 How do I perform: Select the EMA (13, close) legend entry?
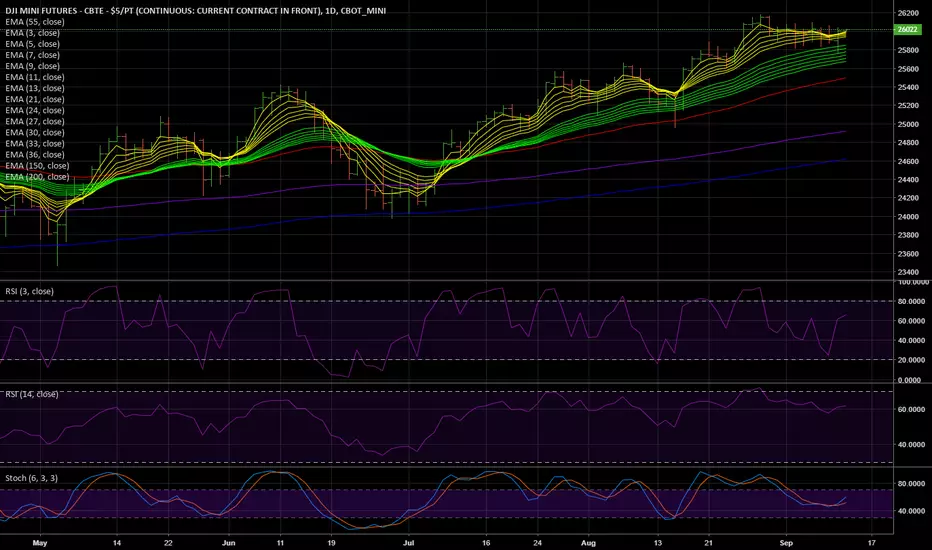35,88
